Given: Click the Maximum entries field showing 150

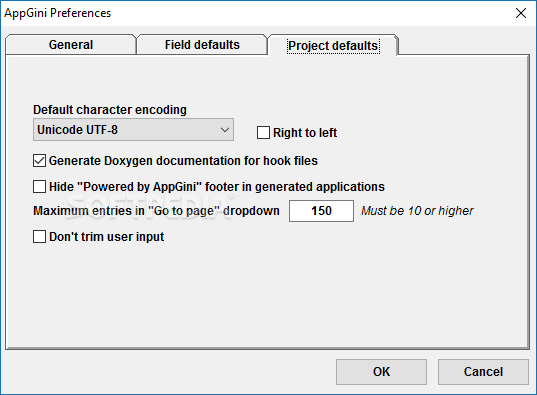Looking at the screenshot, I should [321, 211].
